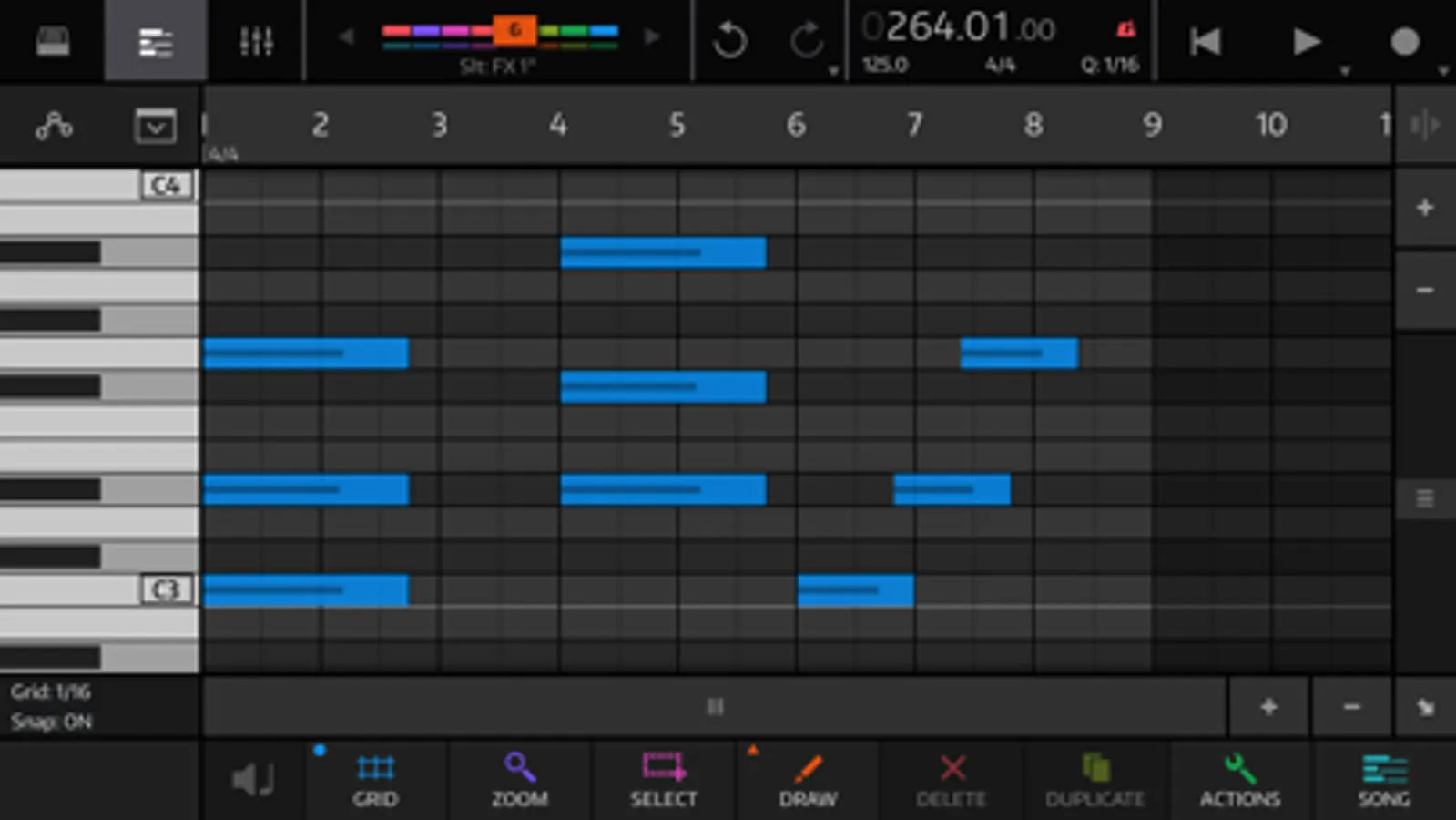Click the Grid: 1/16 status label
The height and width of the screenshot is (820, 1456).
[x=51, y=692]
